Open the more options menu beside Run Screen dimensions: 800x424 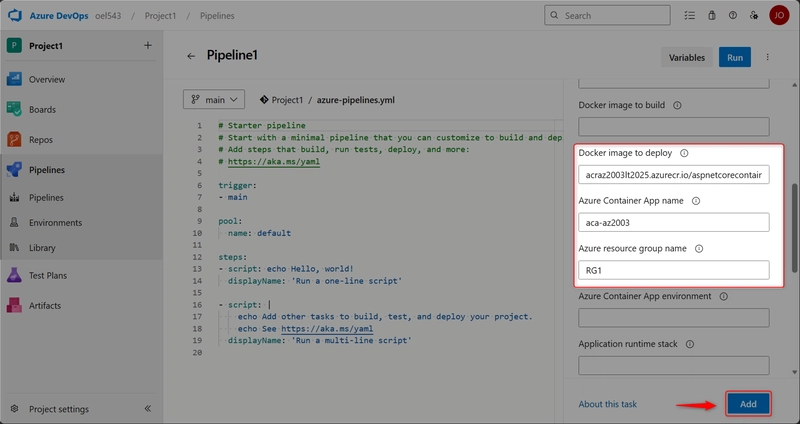[767, 57]
